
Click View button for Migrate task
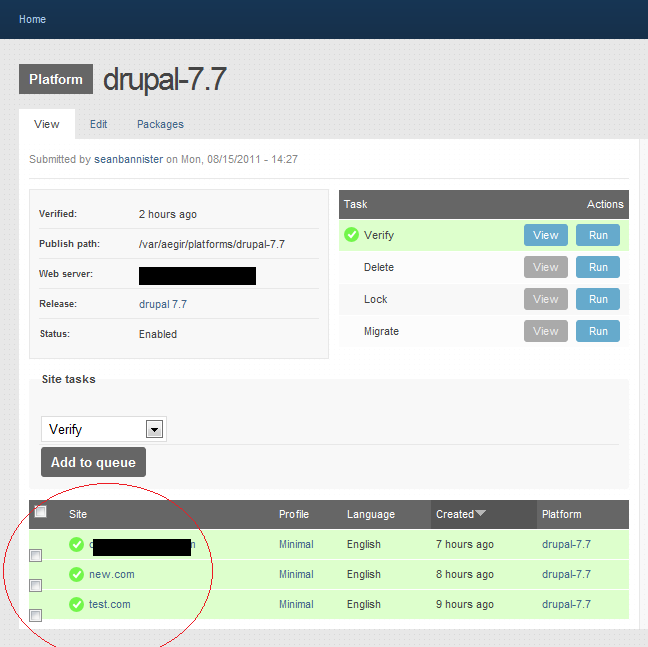click(x=546, y=331)
